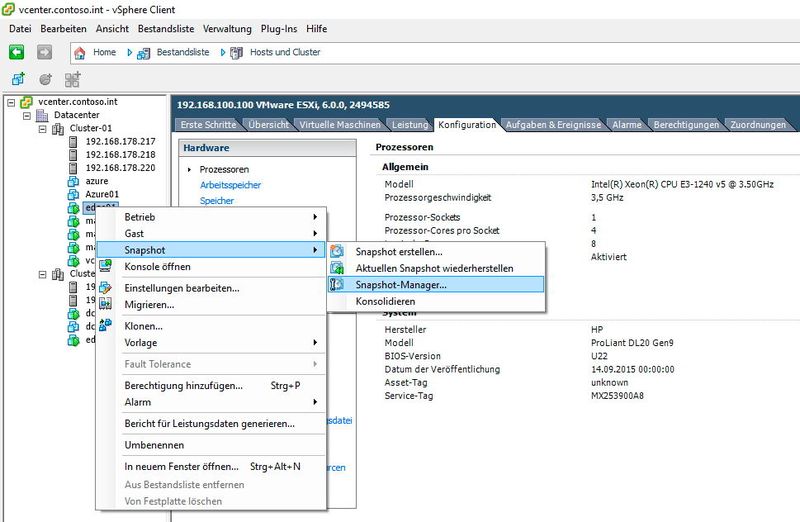Open the Gast submenu arrow
The image size is (800, 522).
pyautogui.click(x=315, y=233)
